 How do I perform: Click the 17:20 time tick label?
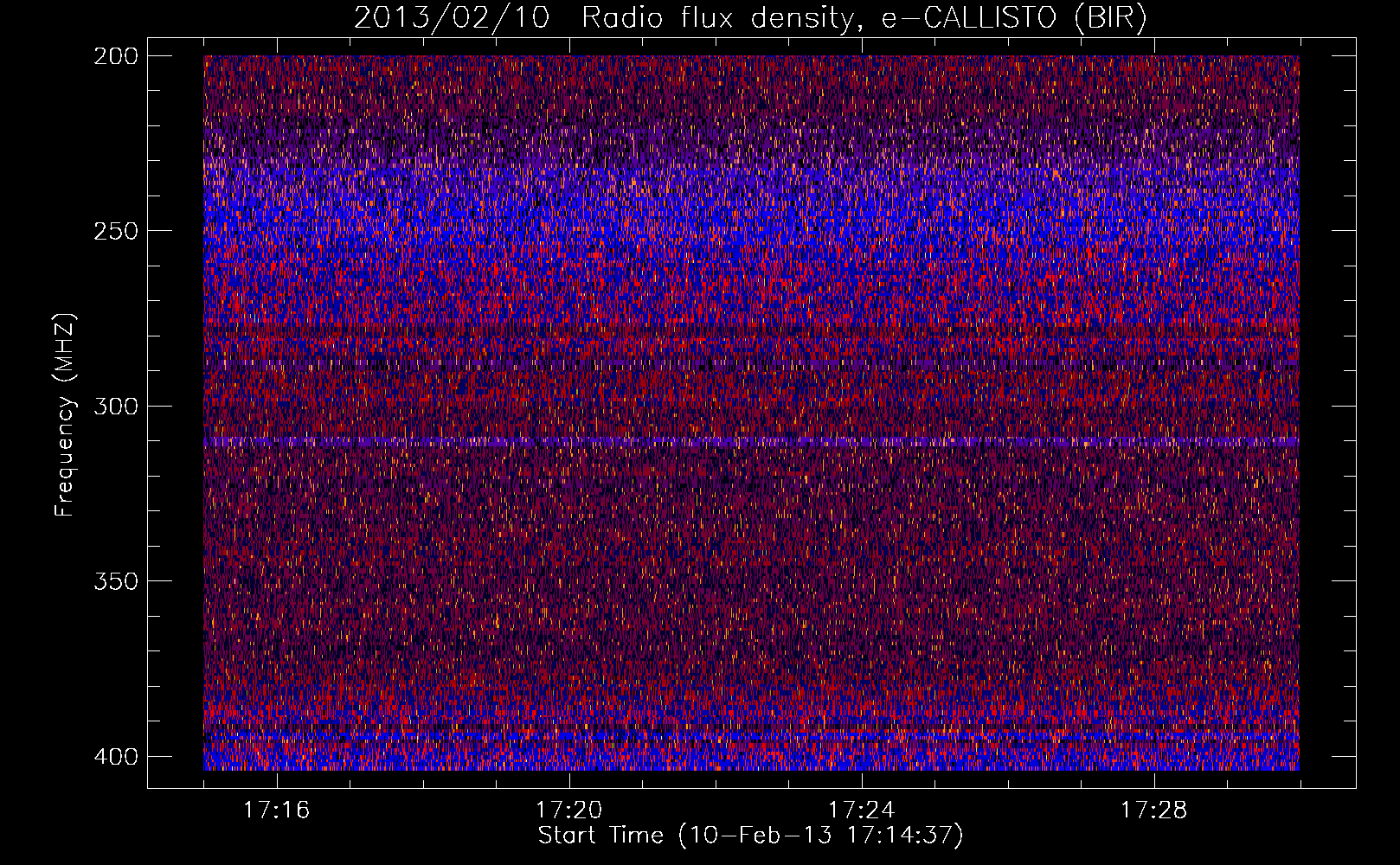(568, 811)
